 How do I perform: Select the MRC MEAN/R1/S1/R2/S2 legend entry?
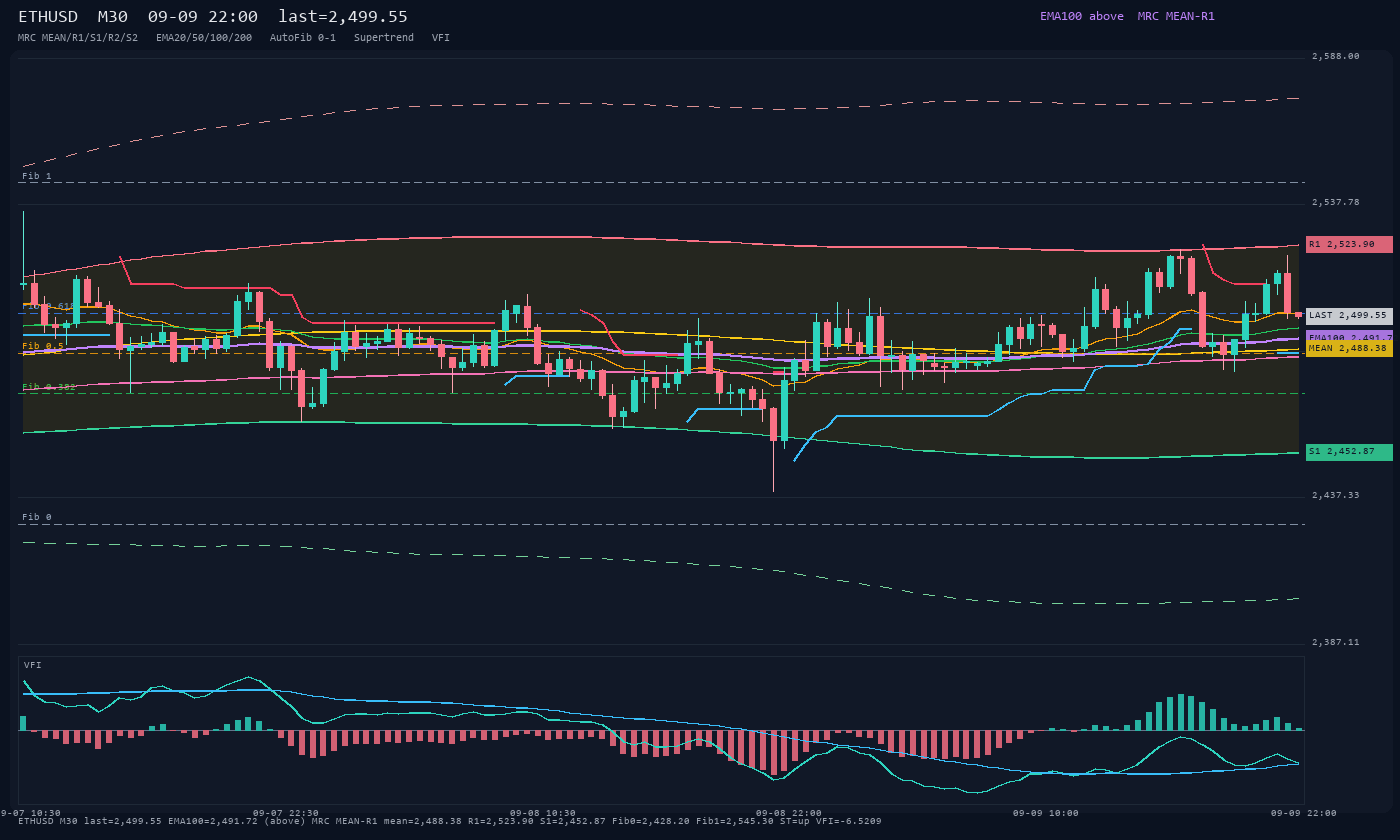(78, 37)
